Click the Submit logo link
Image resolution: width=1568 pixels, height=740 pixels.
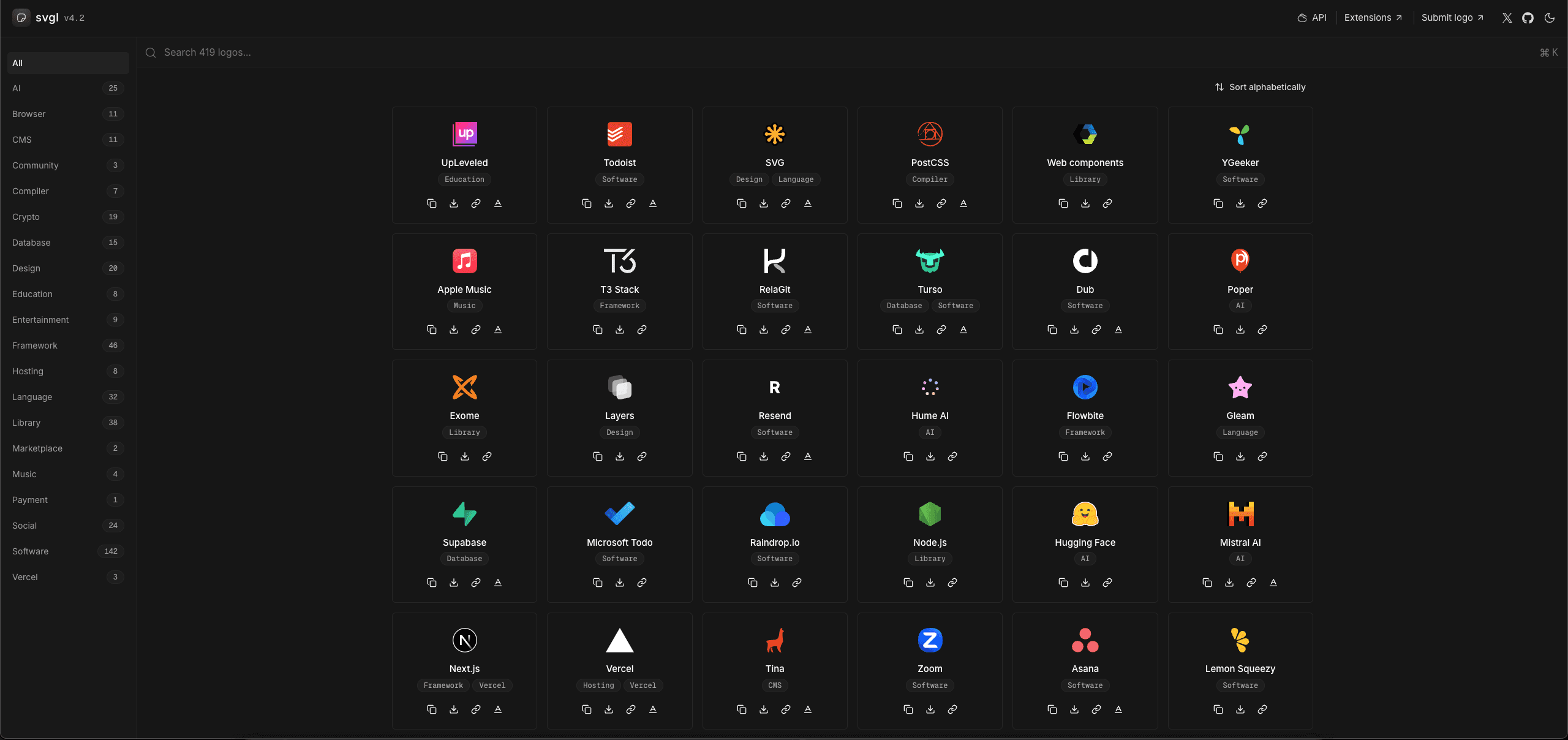click(1452, 18)
